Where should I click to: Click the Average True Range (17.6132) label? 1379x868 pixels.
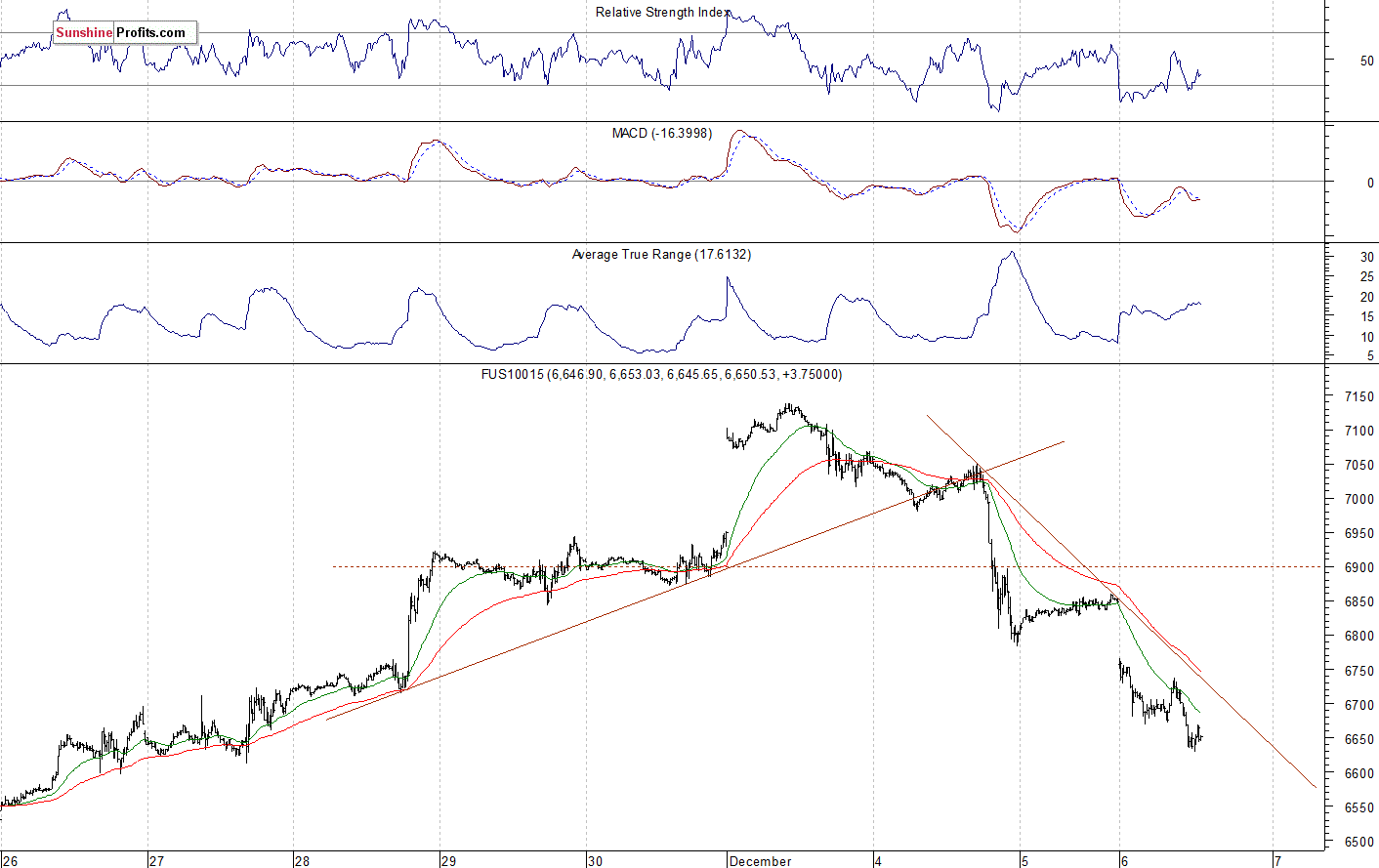661,254
